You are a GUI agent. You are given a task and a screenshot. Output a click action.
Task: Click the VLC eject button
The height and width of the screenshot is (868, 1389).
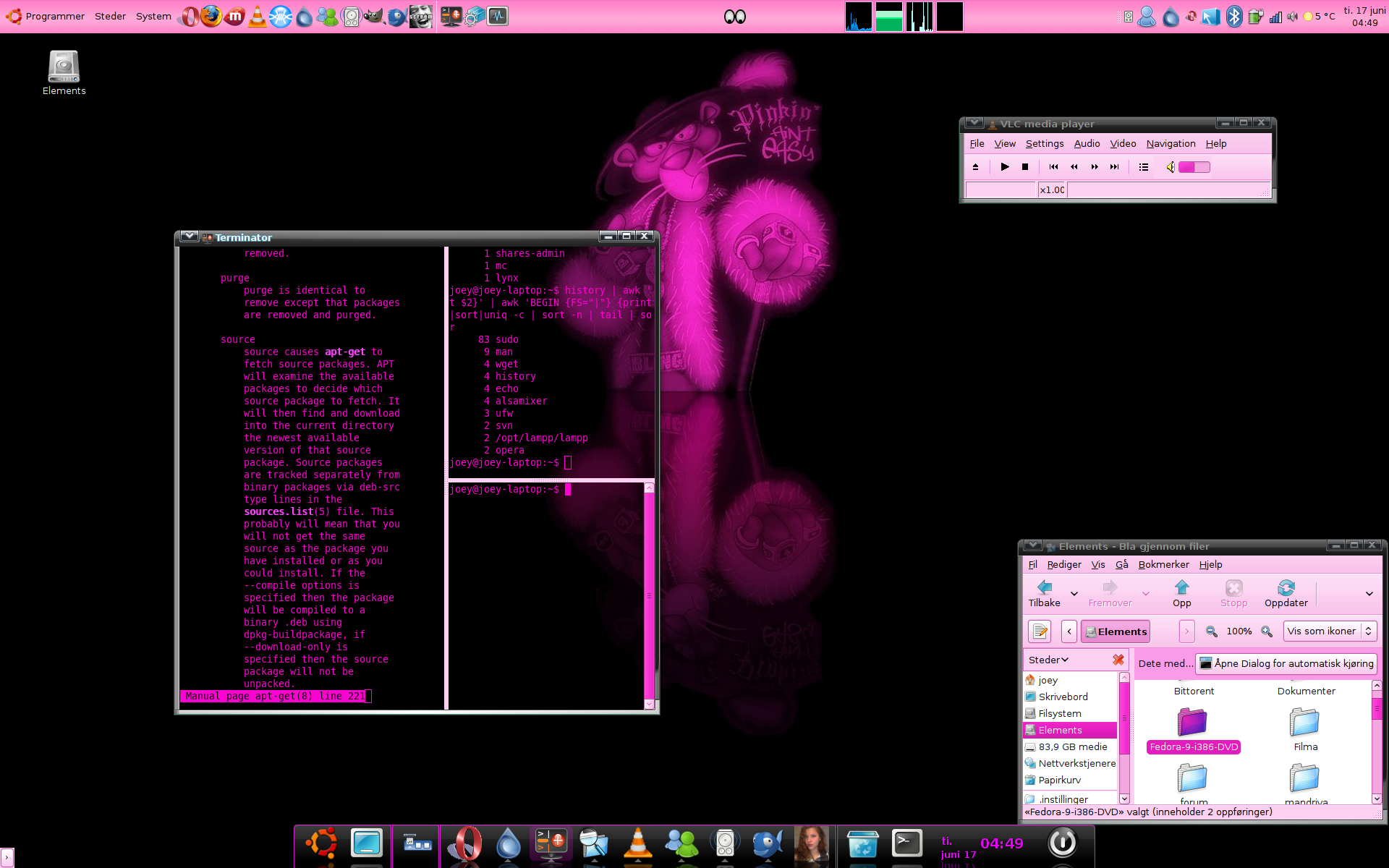click(975, 167)
